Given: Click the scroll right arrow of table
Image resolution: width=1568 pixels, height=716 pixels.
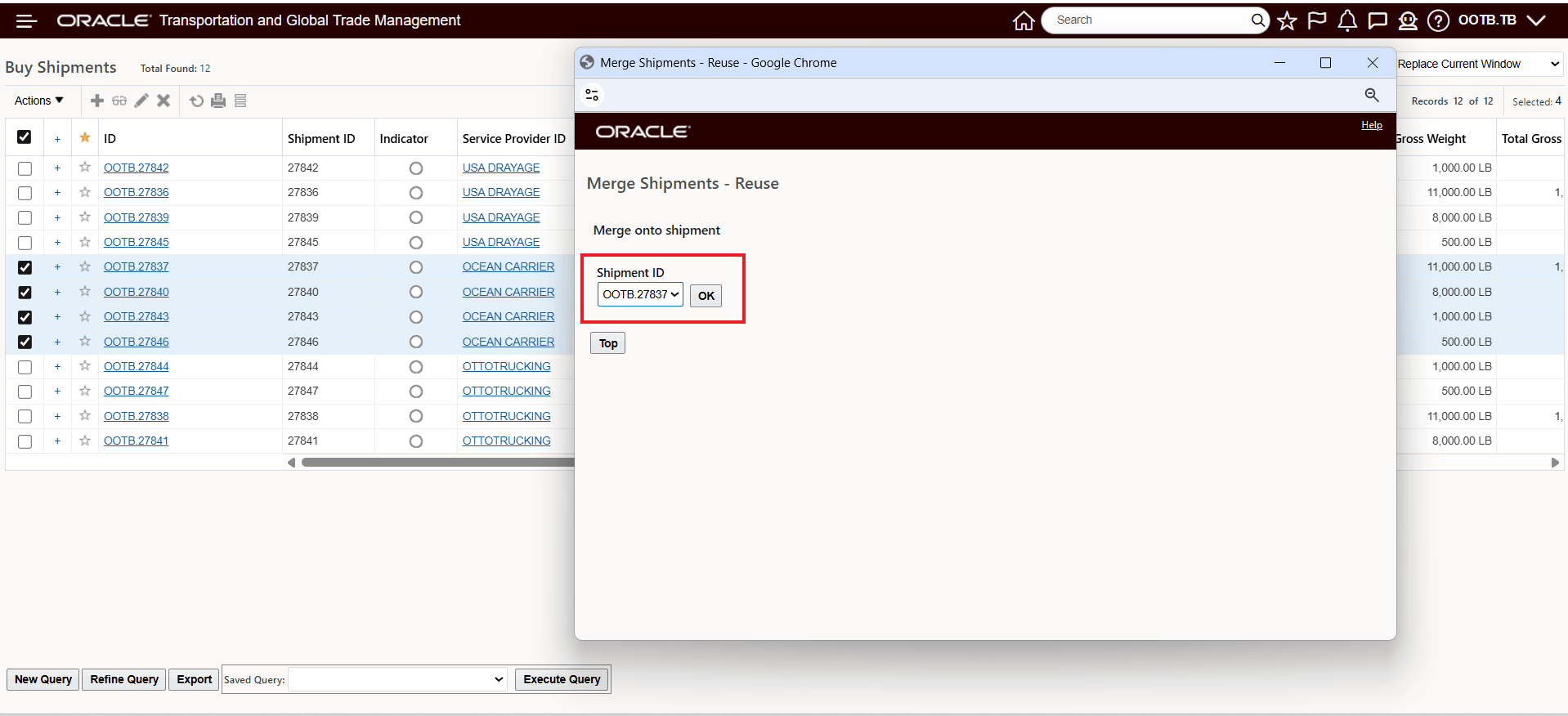Looking at the screenshot, I should pyautogui.click(x=1555, y=463).
